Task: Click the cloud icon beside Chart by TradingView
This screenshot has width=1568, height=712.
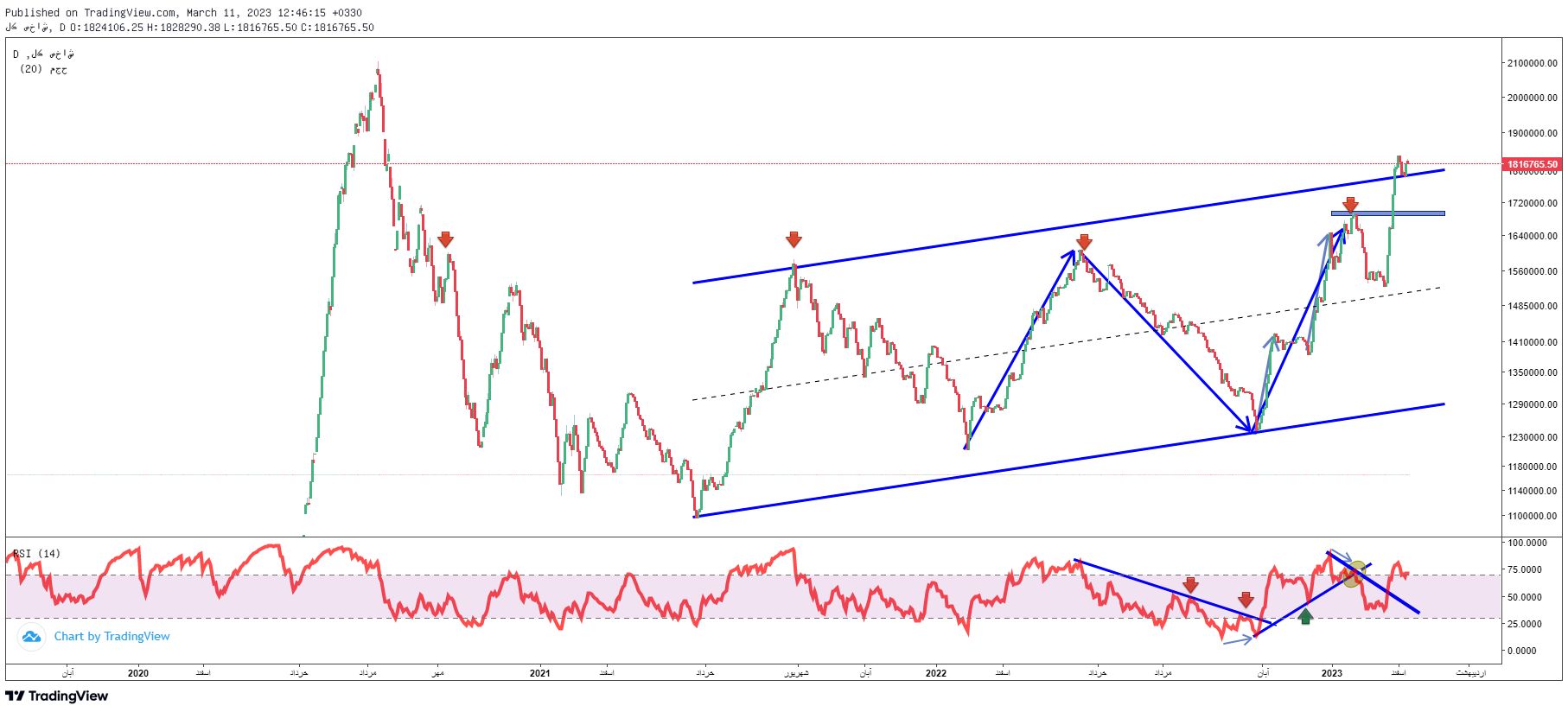Action: tap(32, 637)
